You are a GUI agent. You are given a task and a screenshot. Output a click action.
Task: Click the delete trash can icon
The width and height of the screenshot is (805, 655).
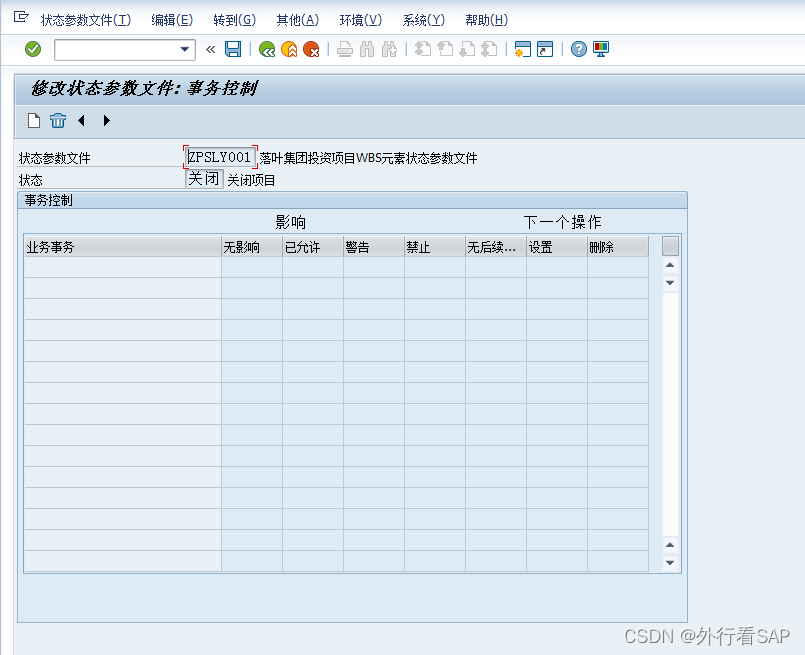[58, 121]
